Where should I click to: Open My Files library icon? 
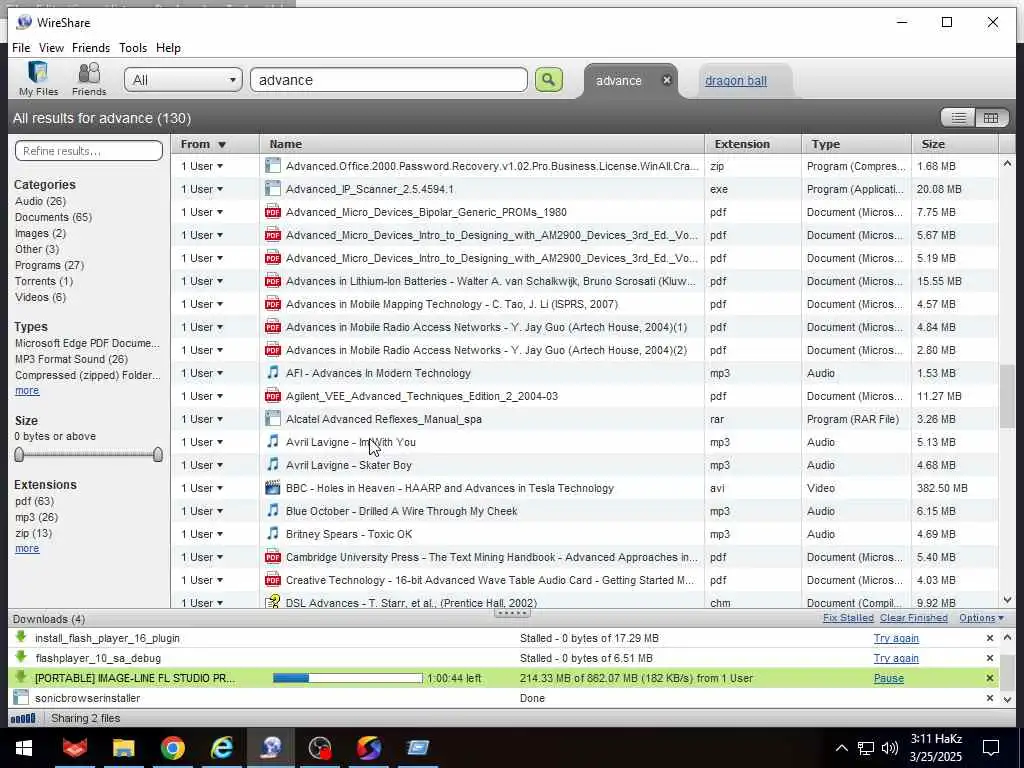tap(38, 78)
